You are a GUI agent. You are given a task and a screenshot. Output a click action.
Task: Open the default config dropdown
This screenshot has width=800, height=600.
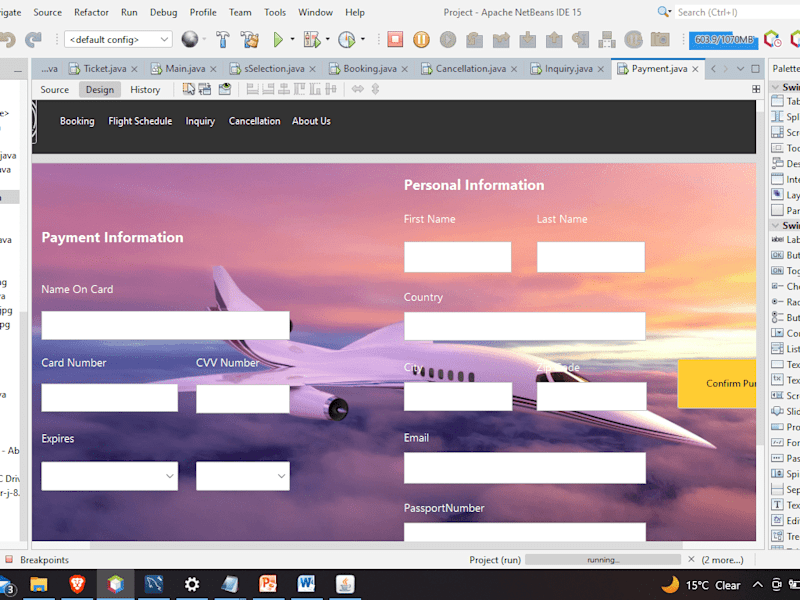point(118,39)
